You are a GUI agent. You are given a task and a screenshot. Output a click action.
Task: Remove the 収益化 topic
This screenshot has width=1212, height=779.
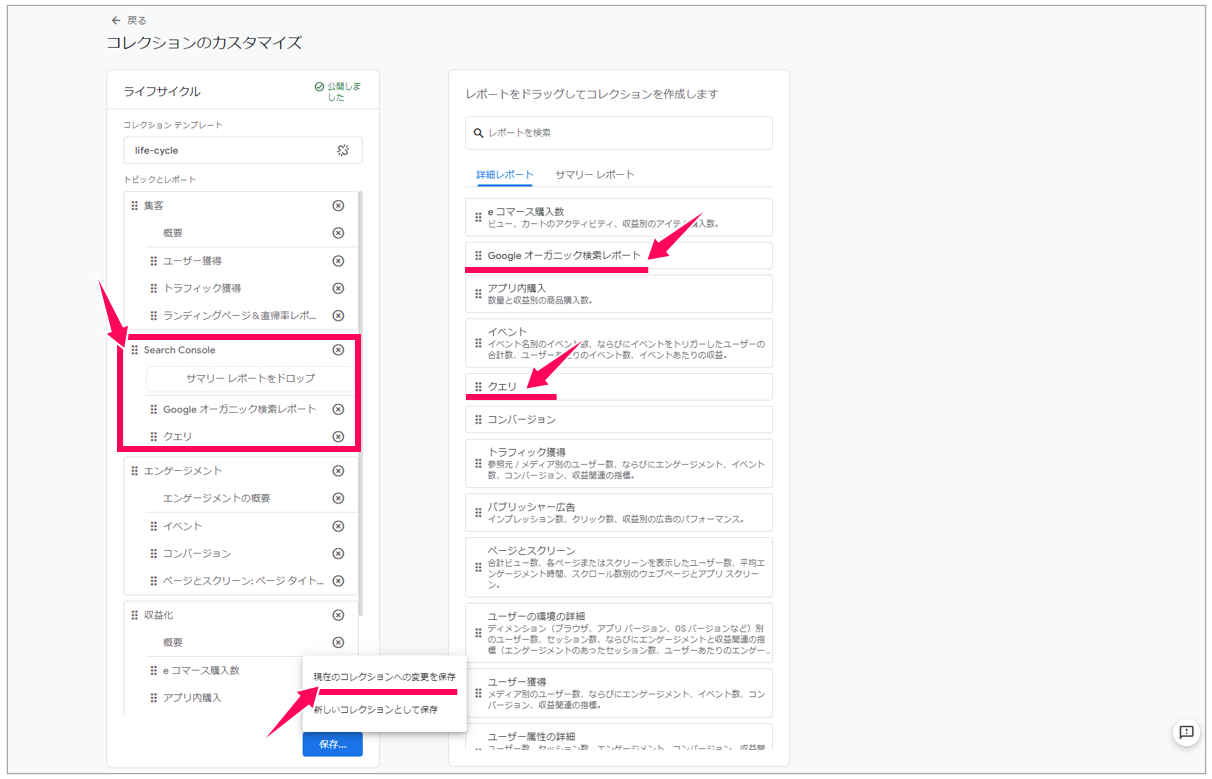point(338,615)
